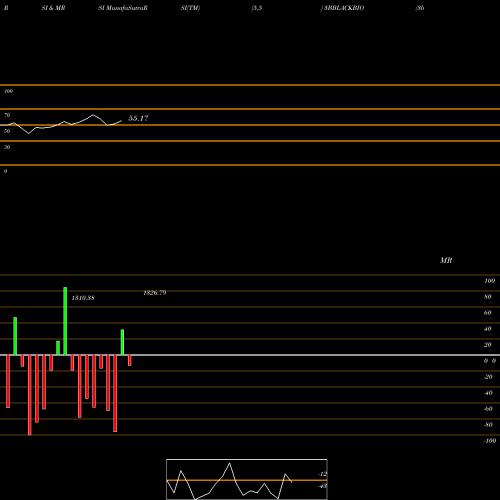Click the -80 label on MR right axis
500x500 pixels.
coord(488,425)
